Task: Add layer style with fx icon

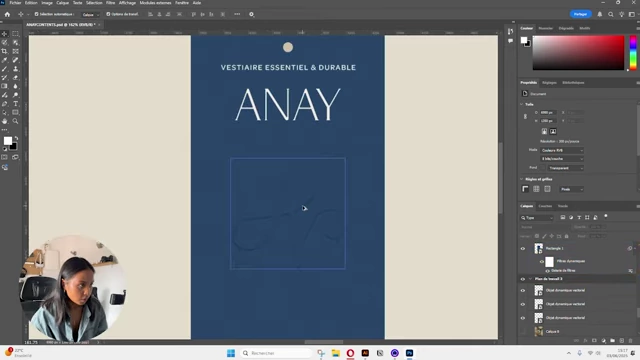Action: pos(585,340)
